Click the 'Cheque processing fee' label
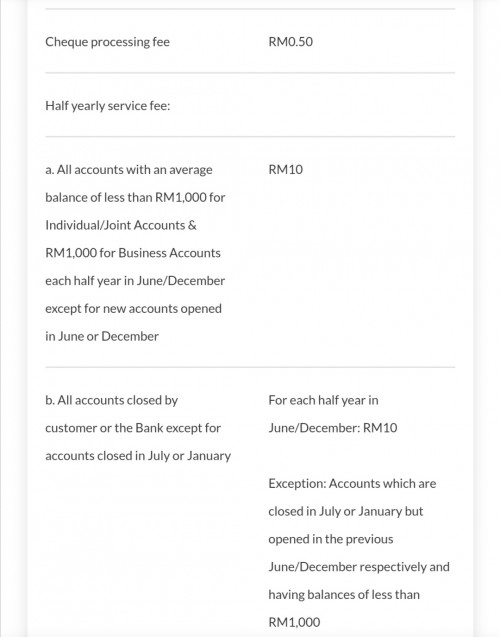Viewport: 500px width, 637px height. pyautogui.click(x=107, y=42)
